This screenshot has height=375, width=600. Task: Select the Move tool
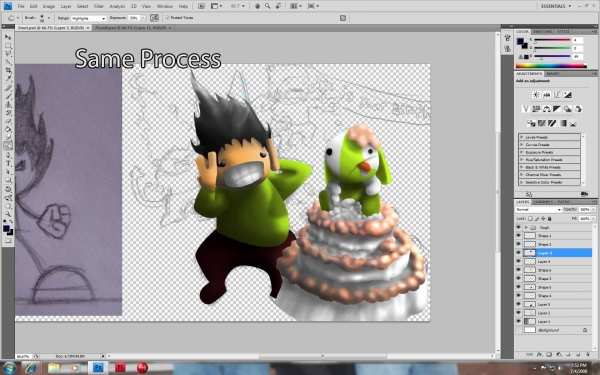tap(8, 37)
